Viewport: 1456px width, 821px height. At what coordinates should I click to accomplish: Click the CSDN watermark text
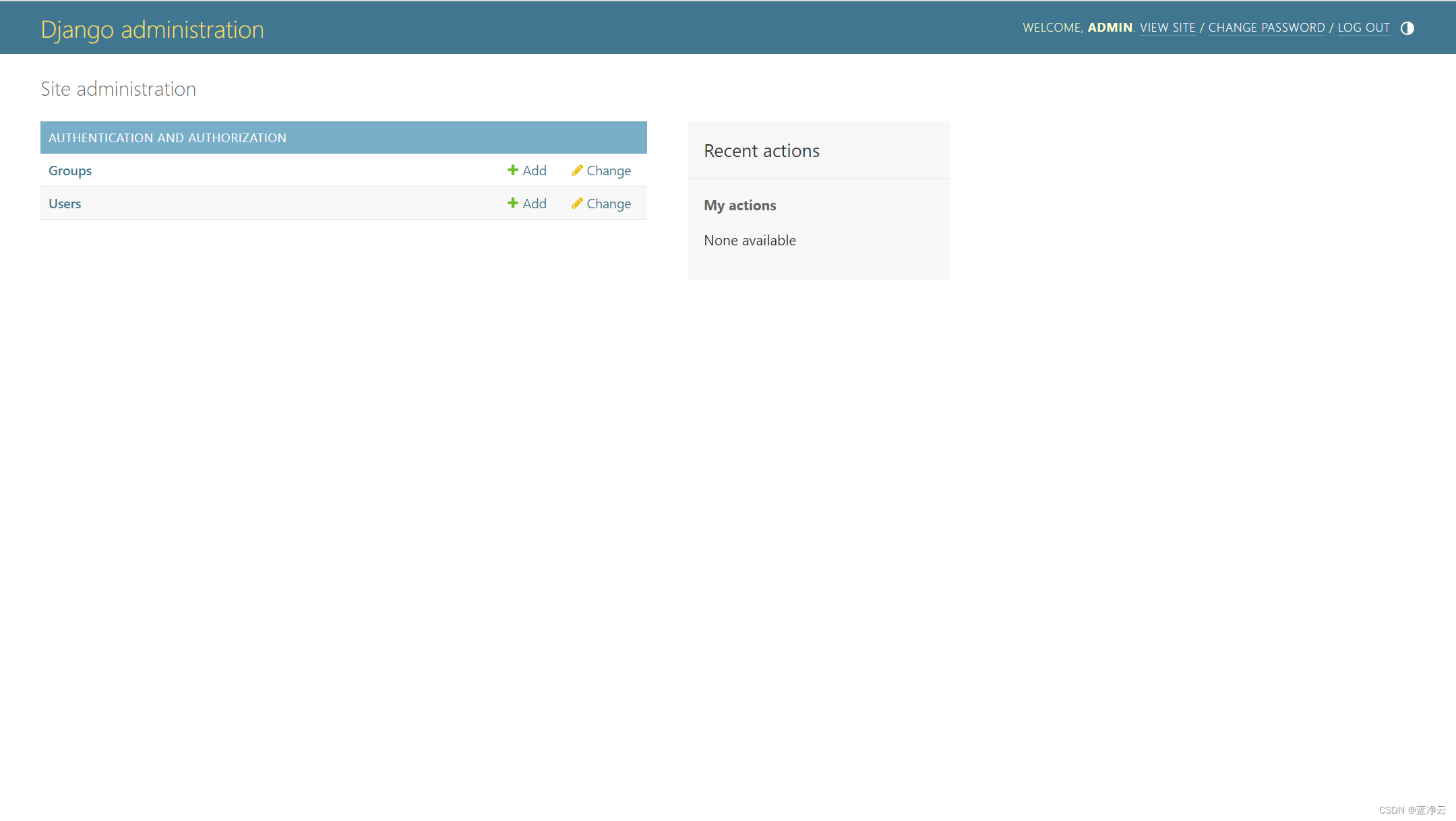1412,810
